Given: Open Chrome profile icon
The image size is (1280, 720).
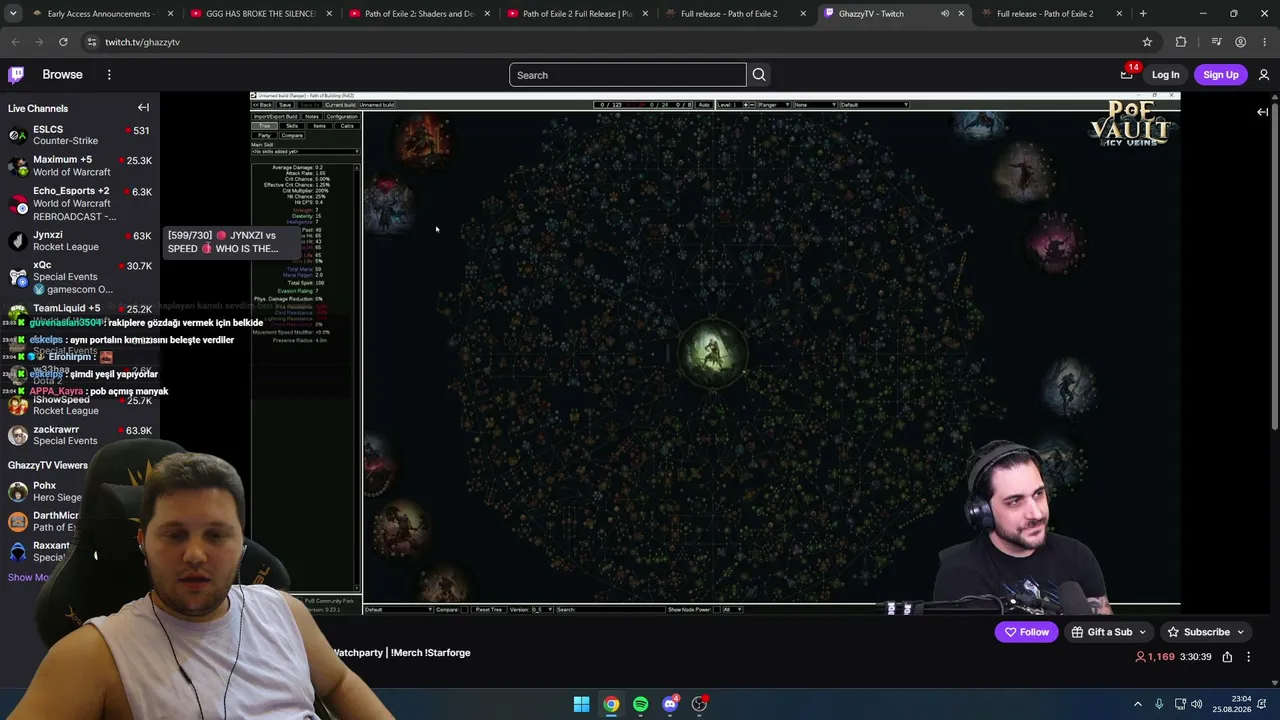Looking at the screenshot, I should [1240, 42].
